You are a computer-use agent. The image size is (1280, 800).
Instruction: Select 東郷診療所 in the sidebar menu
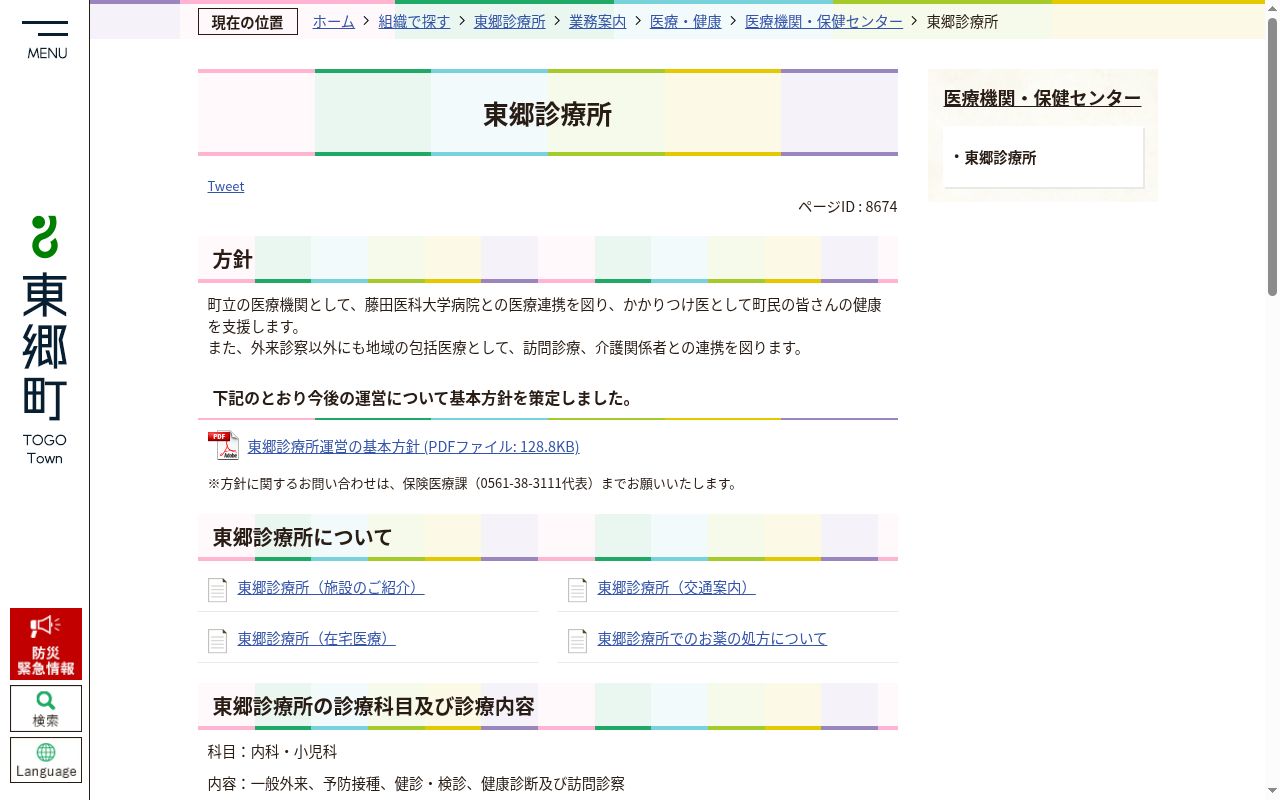coord(1000,158)
